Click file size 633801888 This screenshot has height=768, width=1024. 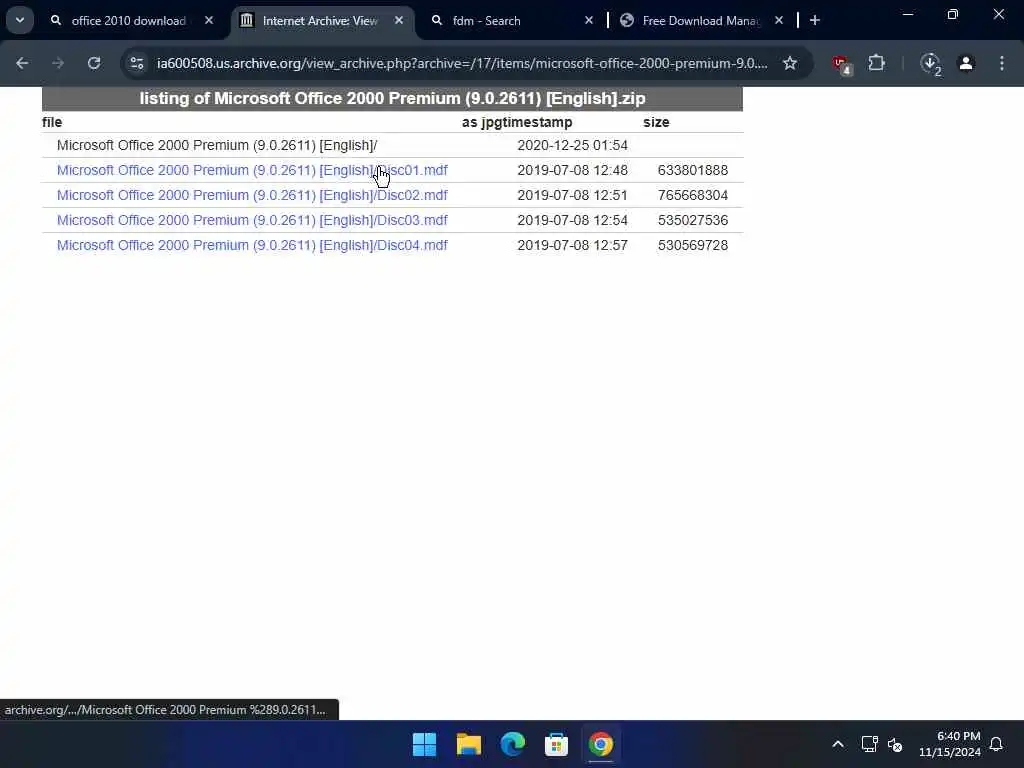(693, 170)
